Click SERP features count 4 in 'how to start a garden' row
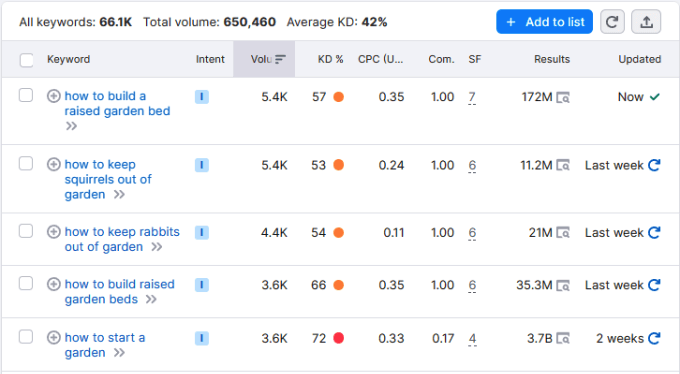The width and height of the screenshot is (680, 374). tap(472, 339)
